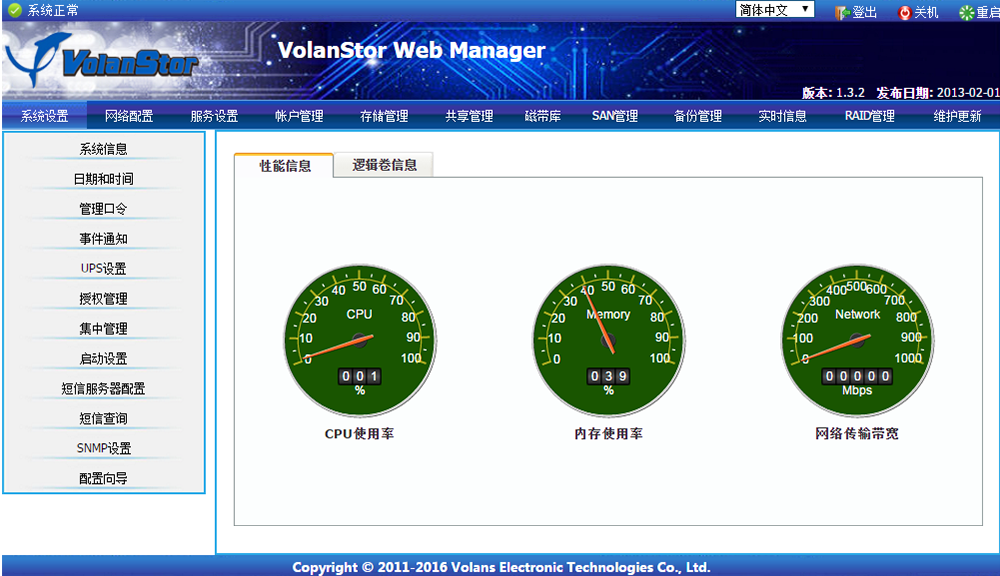Open the 网络配置 menu
This screenshot has width=1000, height=576.
129,116
